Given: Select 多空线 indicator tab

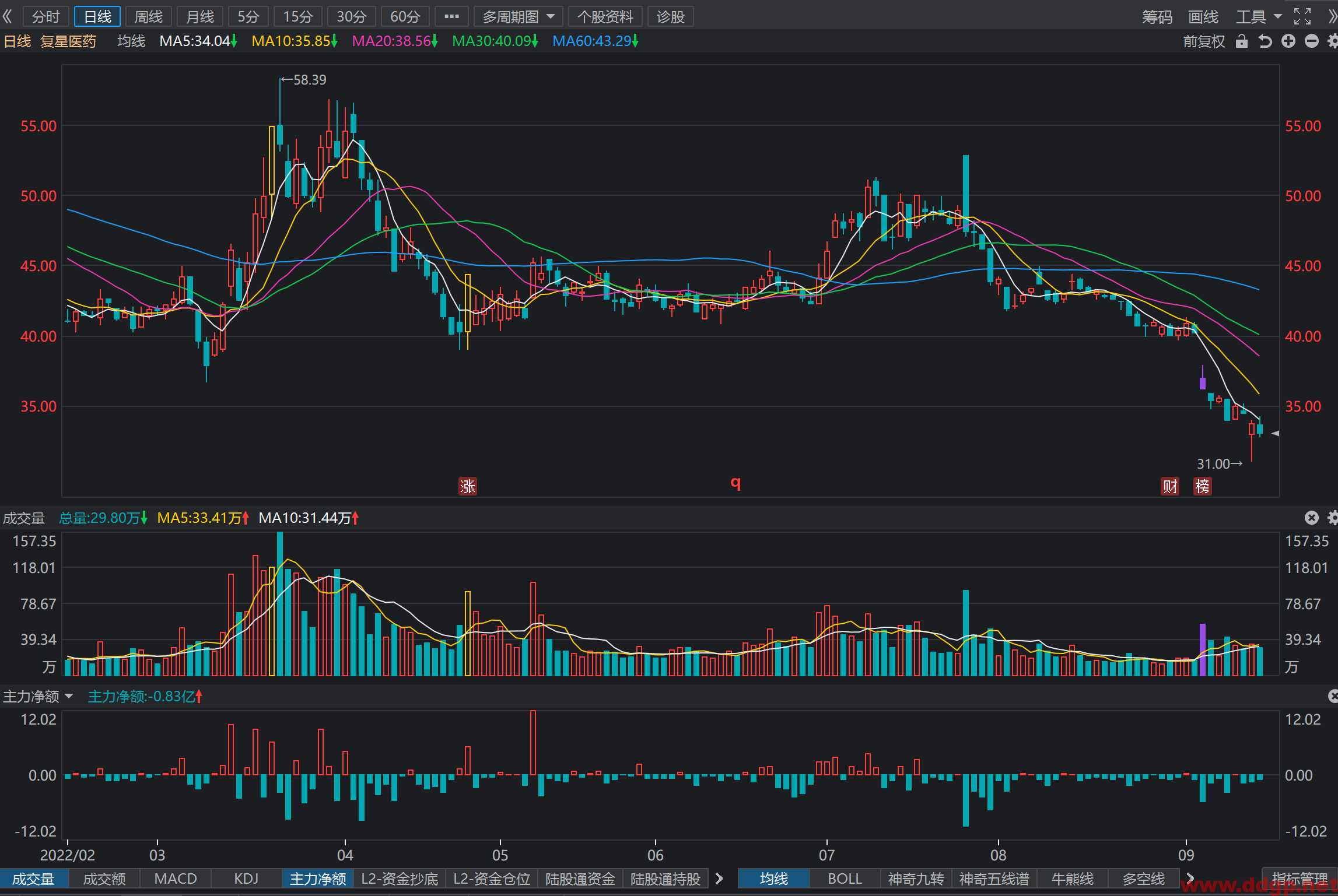Looking at the screenshot, I should tap(1143, 879).
